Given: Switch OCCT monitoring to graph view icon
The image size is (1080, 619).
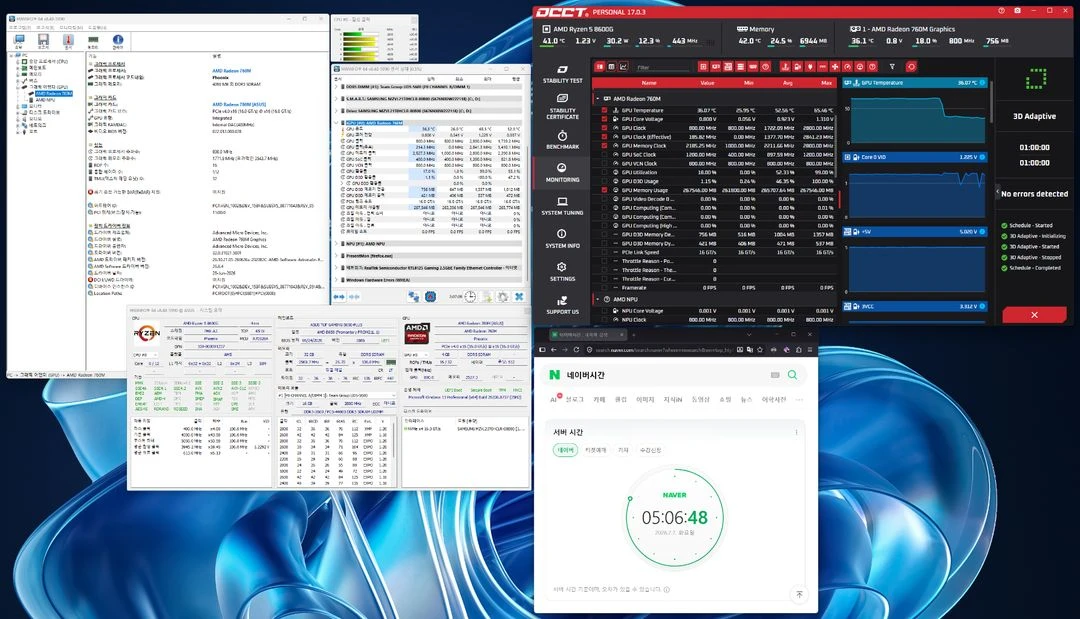Looking at the screenshot, I should point(623,67).
